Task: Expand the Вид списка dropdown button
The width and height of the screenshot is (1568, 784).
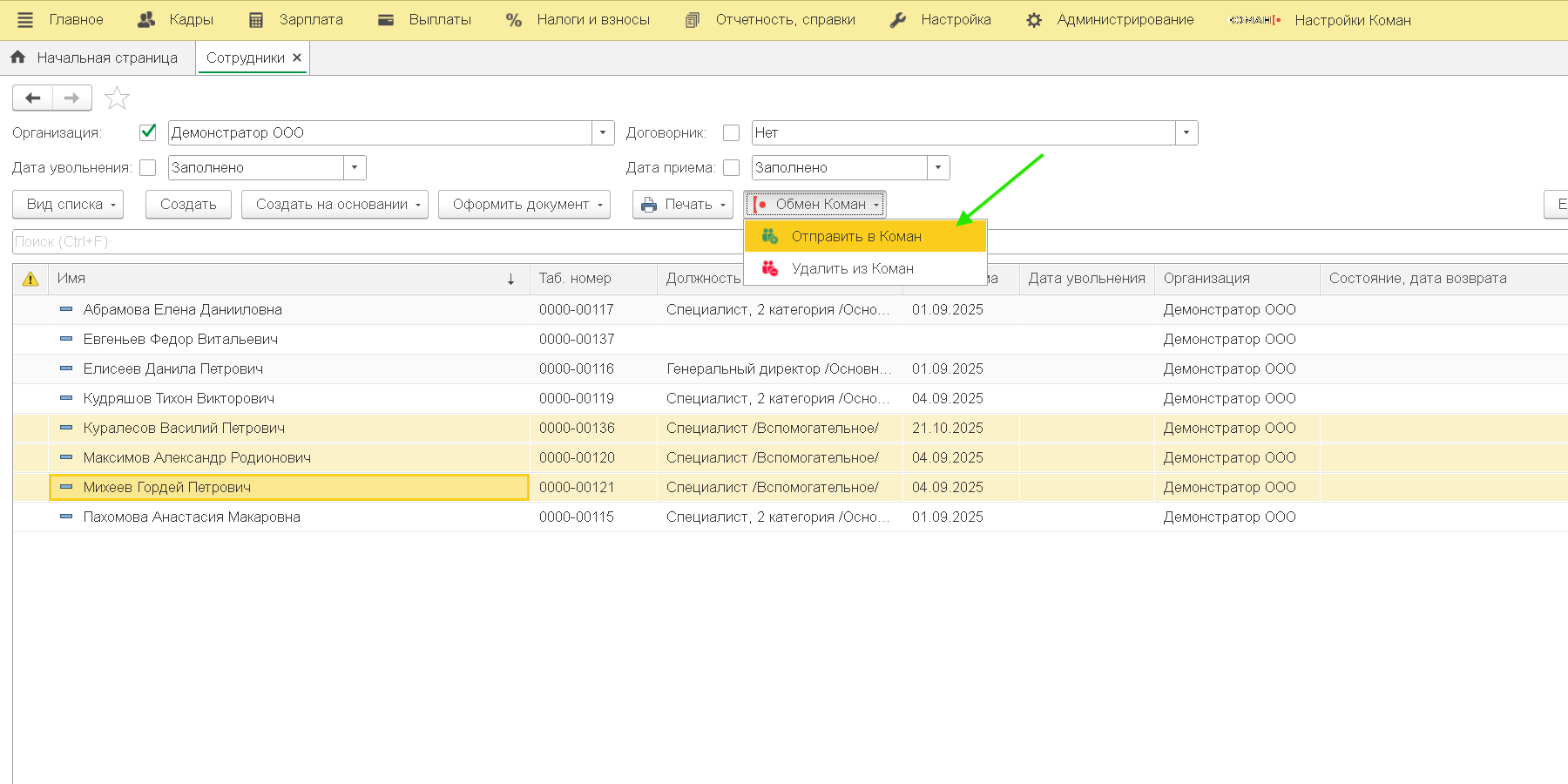Action: click(68, 205)
